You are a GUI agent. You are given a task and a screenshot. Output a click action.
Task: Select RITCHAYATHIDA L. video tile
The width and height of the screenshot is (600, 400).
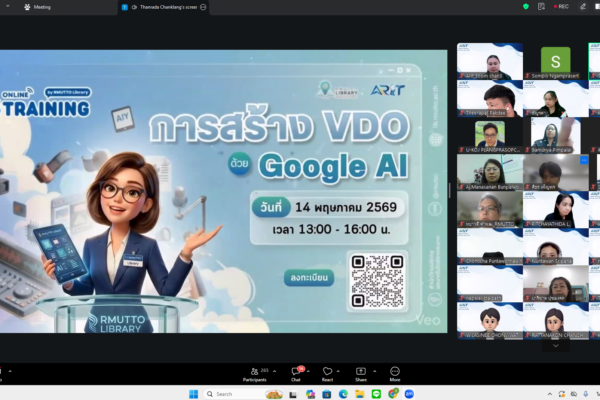[x=556, y=209]
